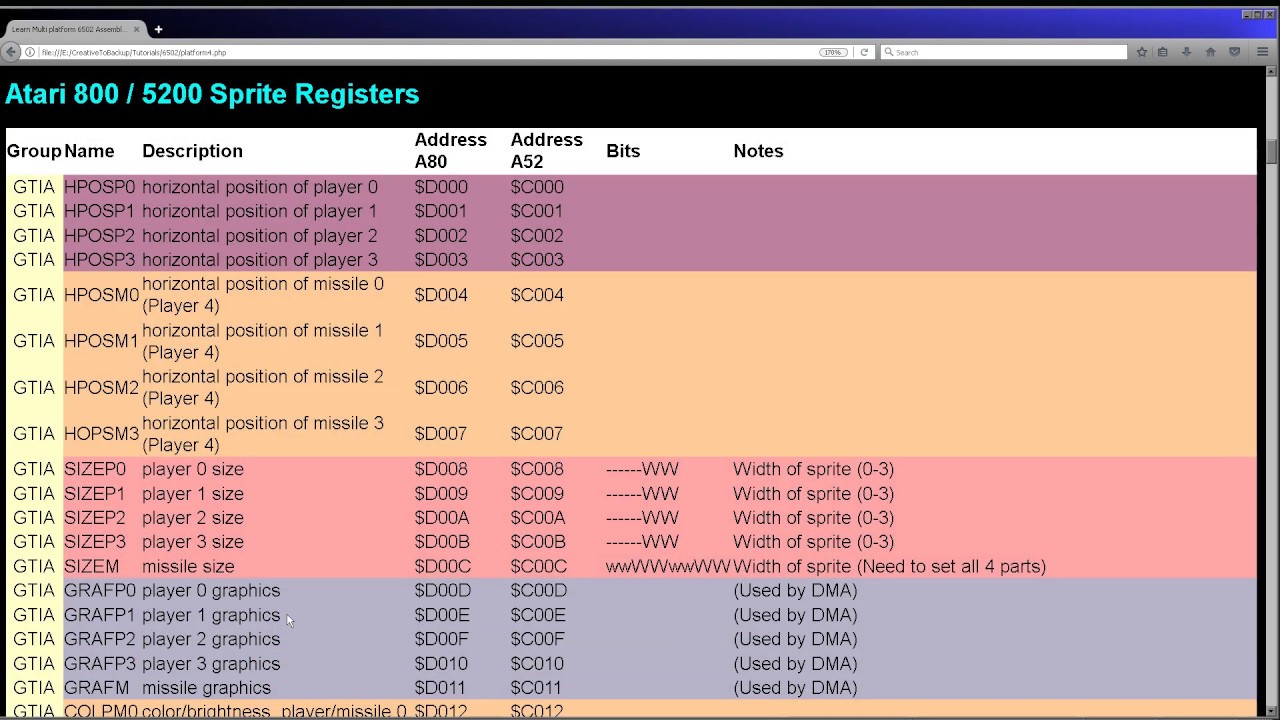Viewport: 1280px width, 720px height.
Task: Click the Description column header
Action: tap(192, 151)
